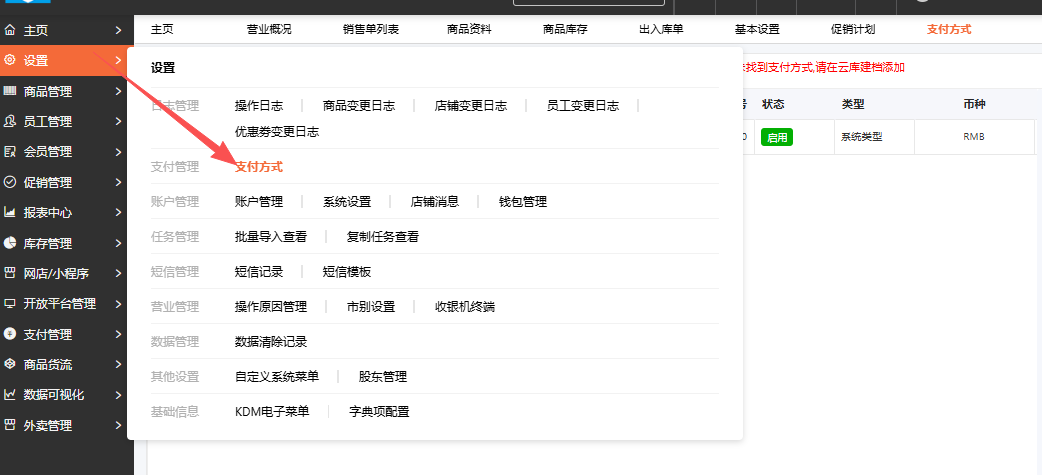
Task: Click the home icon beside 主页
Action: pos(10,31)
